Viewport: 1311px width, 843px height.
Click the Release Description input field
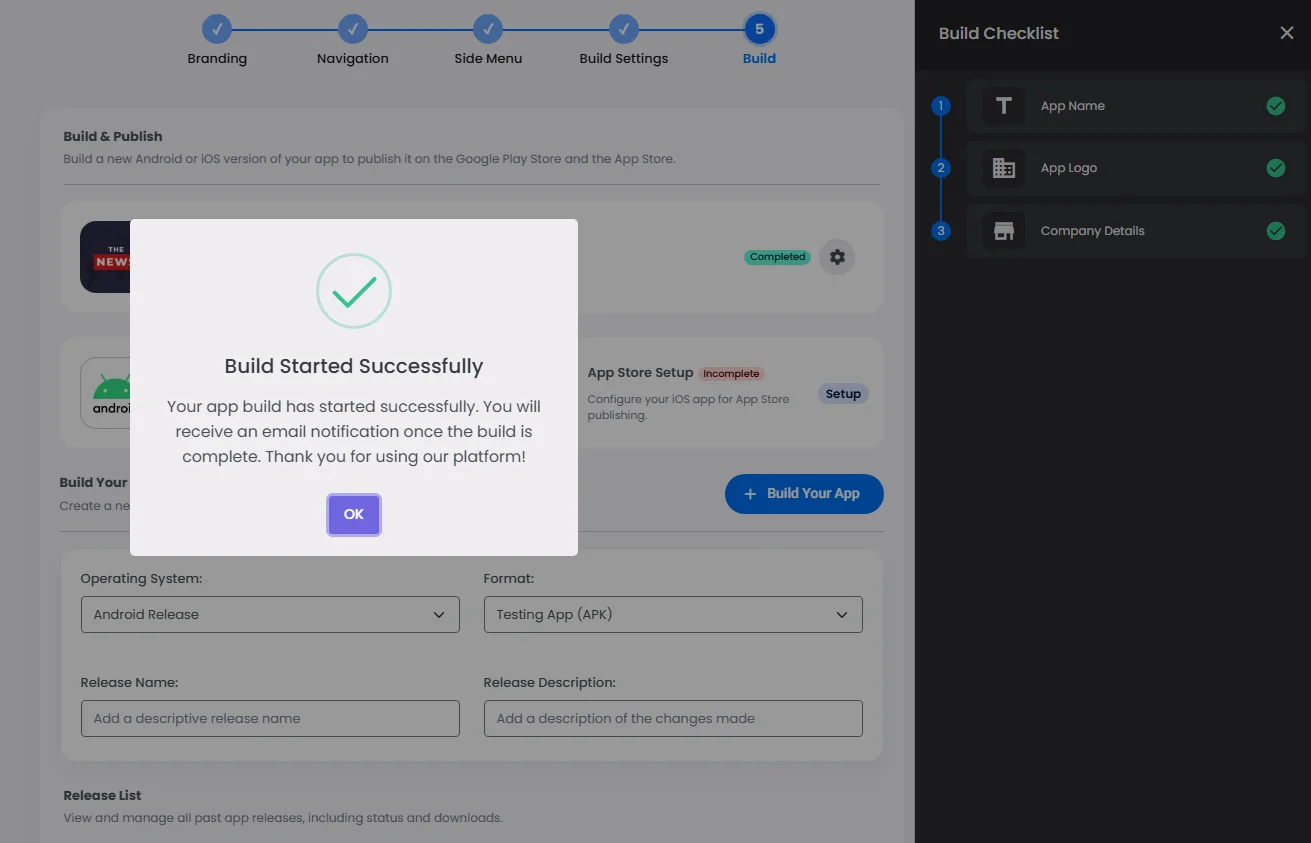click(x=672, y=719)
